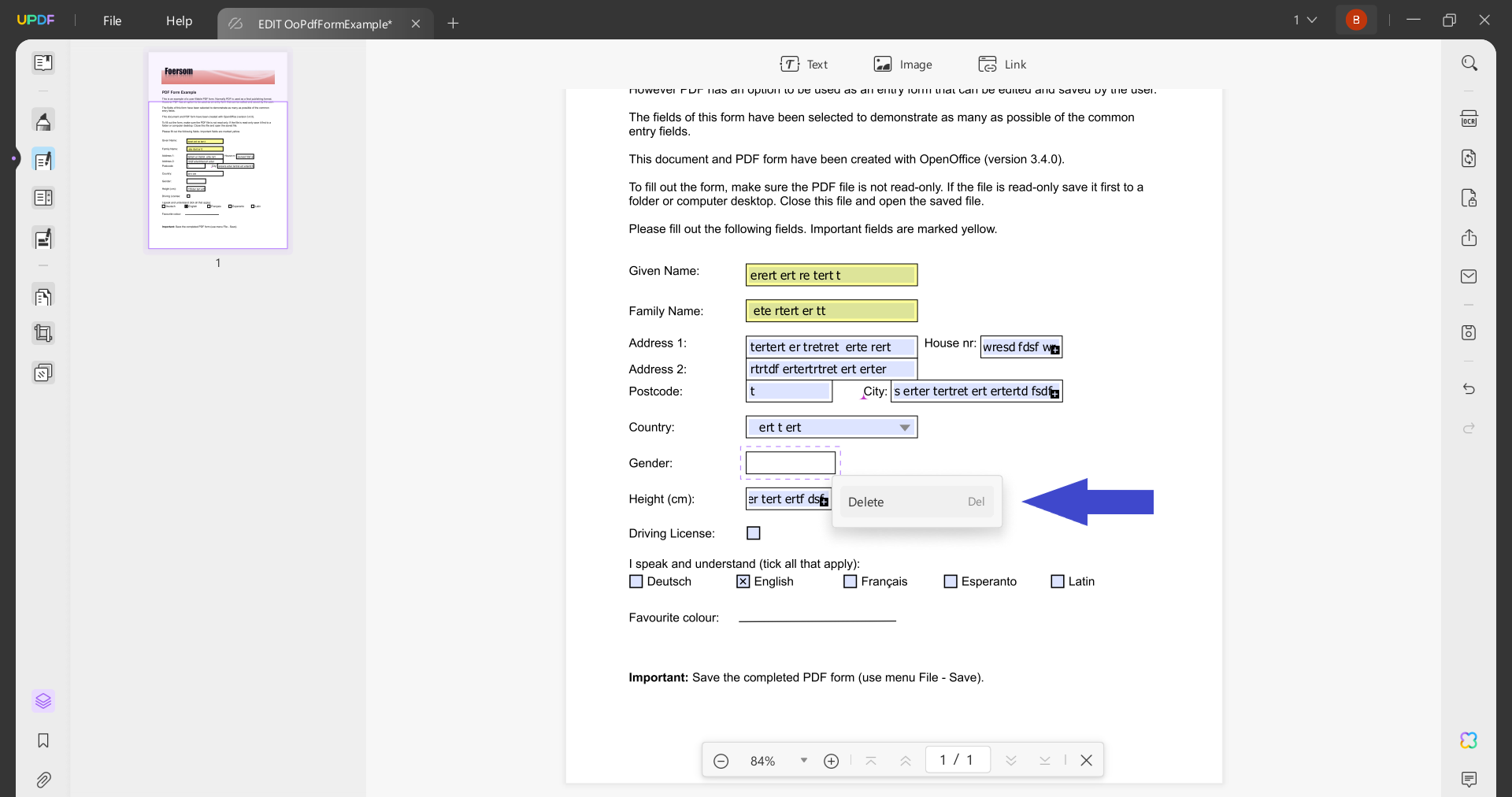Viewport: 1512px width, 797px height.
Task: Open the Country dropdown showing 'ert t ert'
Action: (904, 427)
